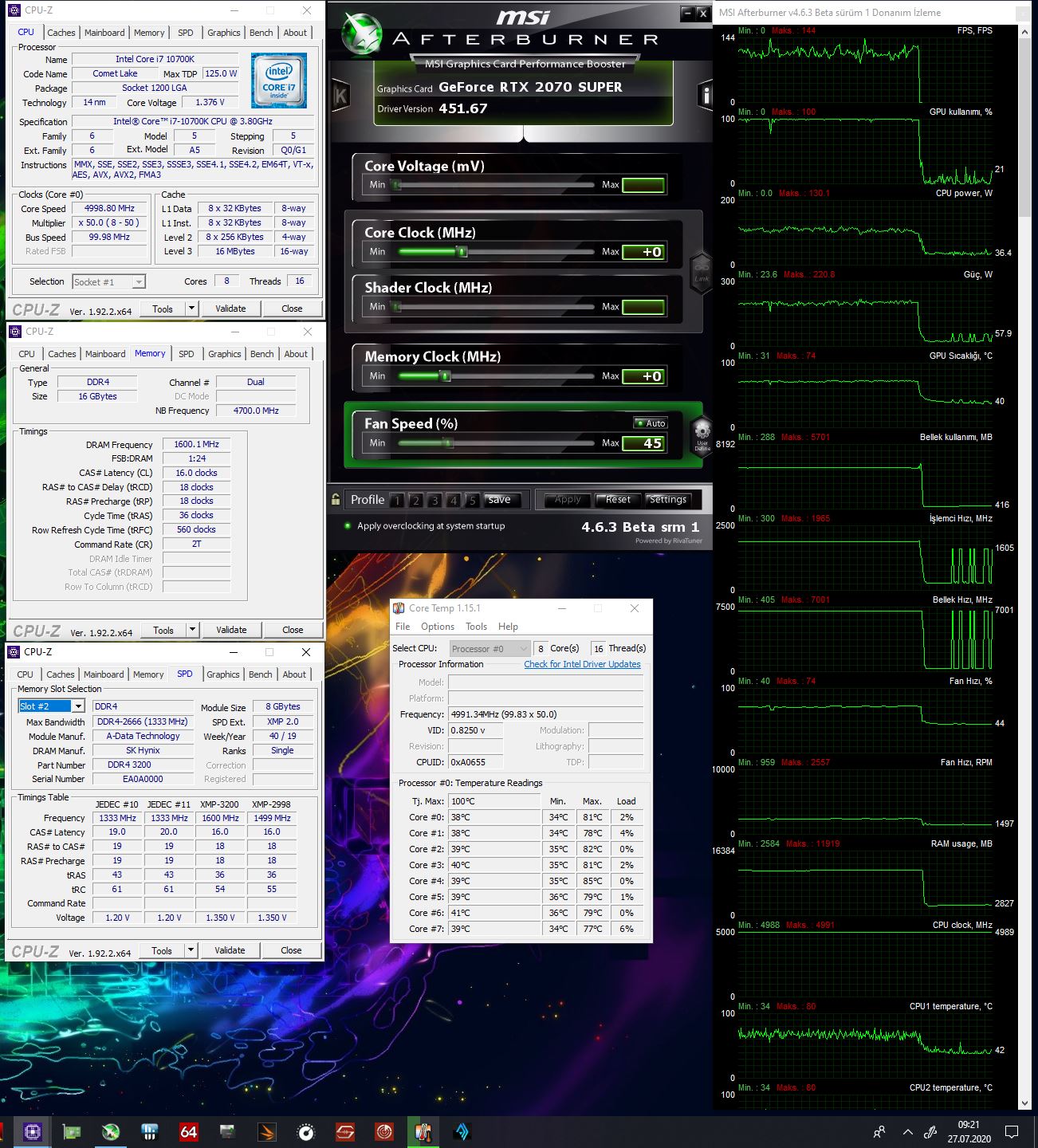Open the pen workspace tray icon
Viewport: 1038px width, 1148px height.
(930, 1131)
